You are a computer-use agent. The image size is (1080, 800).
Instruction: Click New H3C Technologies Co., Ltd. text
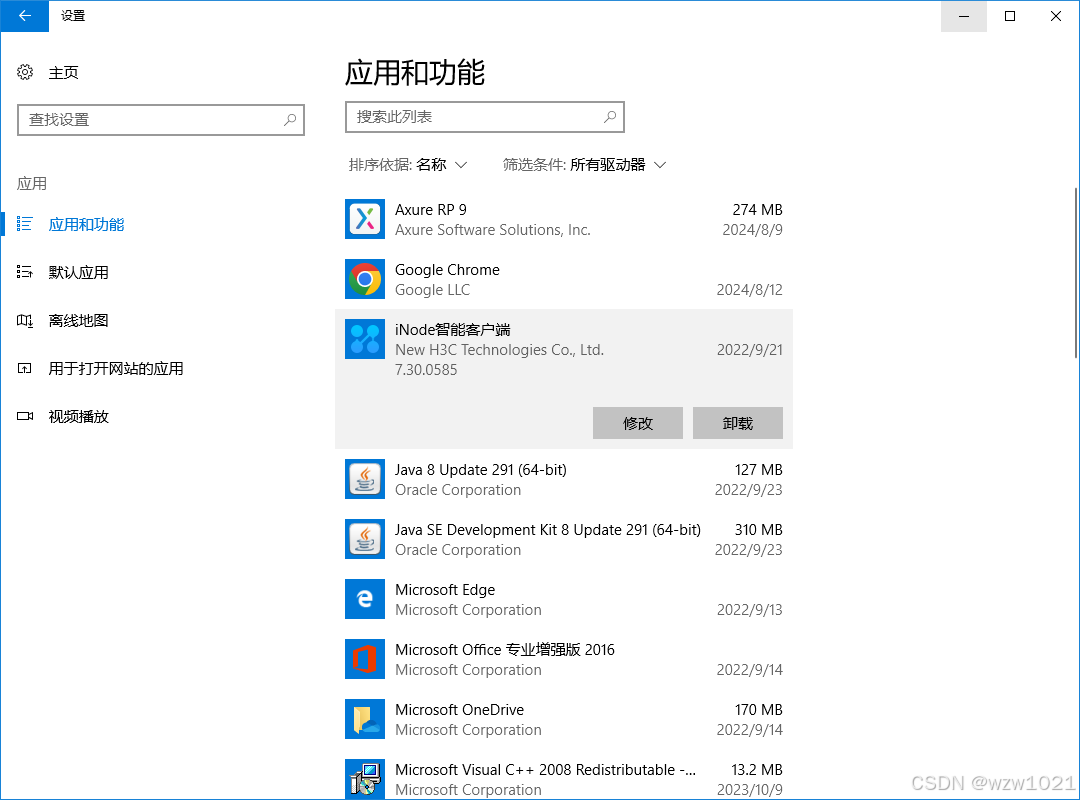pos(499,349)
